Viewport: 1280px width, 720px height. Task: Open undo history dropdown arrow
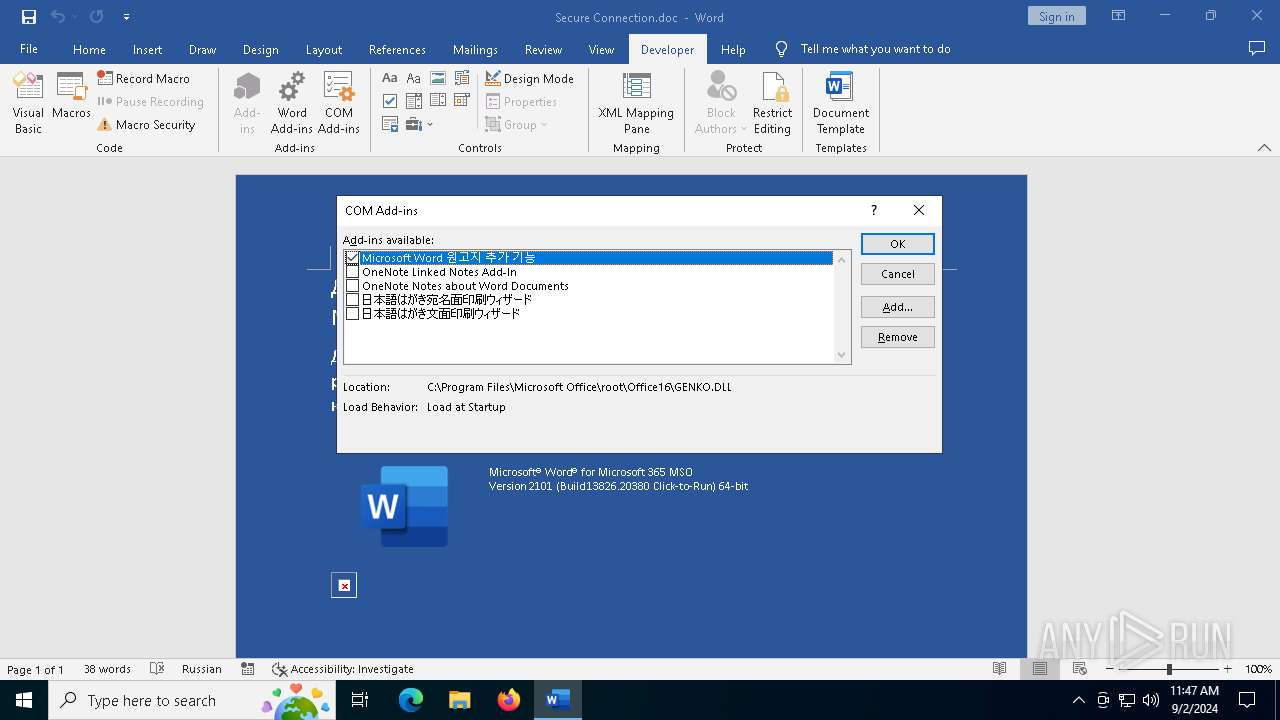75,17
